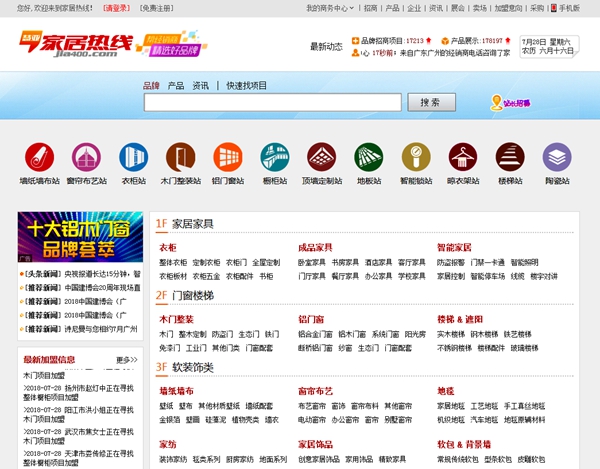The height and width of the screenshot is (469, 600).
Task: Open the 顶墙定制站 ceiling icon
Action: [x=322, y=157]
